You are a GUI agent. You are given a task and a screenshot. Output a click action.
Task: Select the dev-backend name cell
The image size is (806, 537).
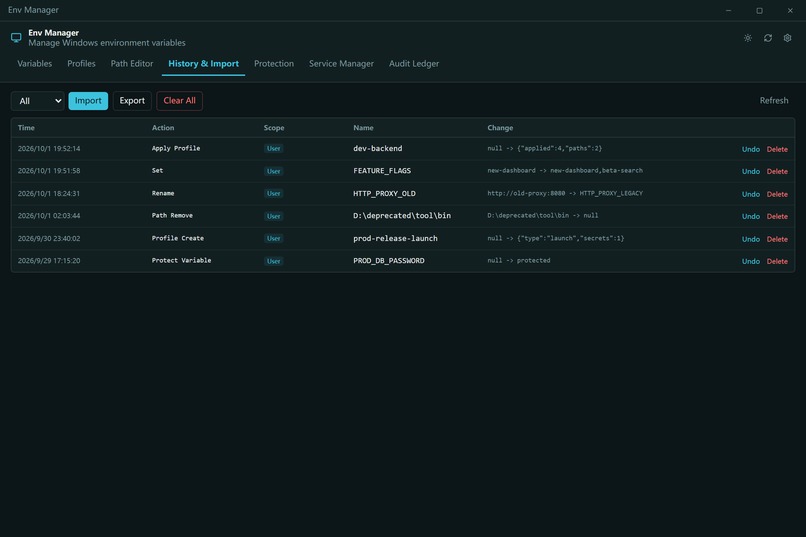[378, 149]
